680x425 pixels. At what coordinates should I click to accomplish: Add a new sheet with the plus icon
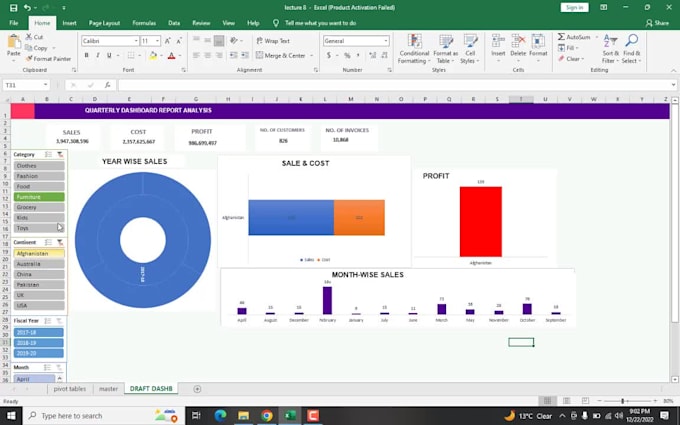(197, 389)
